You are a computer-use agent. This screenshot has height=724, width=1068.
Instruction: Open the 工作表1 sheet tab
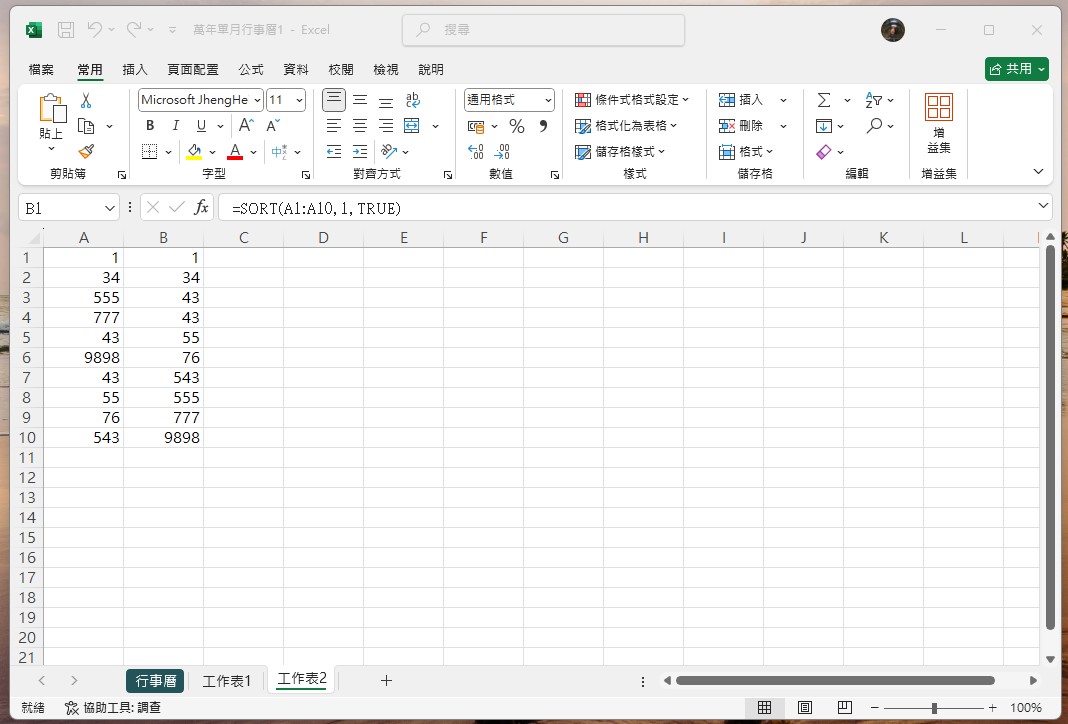[x=228, y=680]
